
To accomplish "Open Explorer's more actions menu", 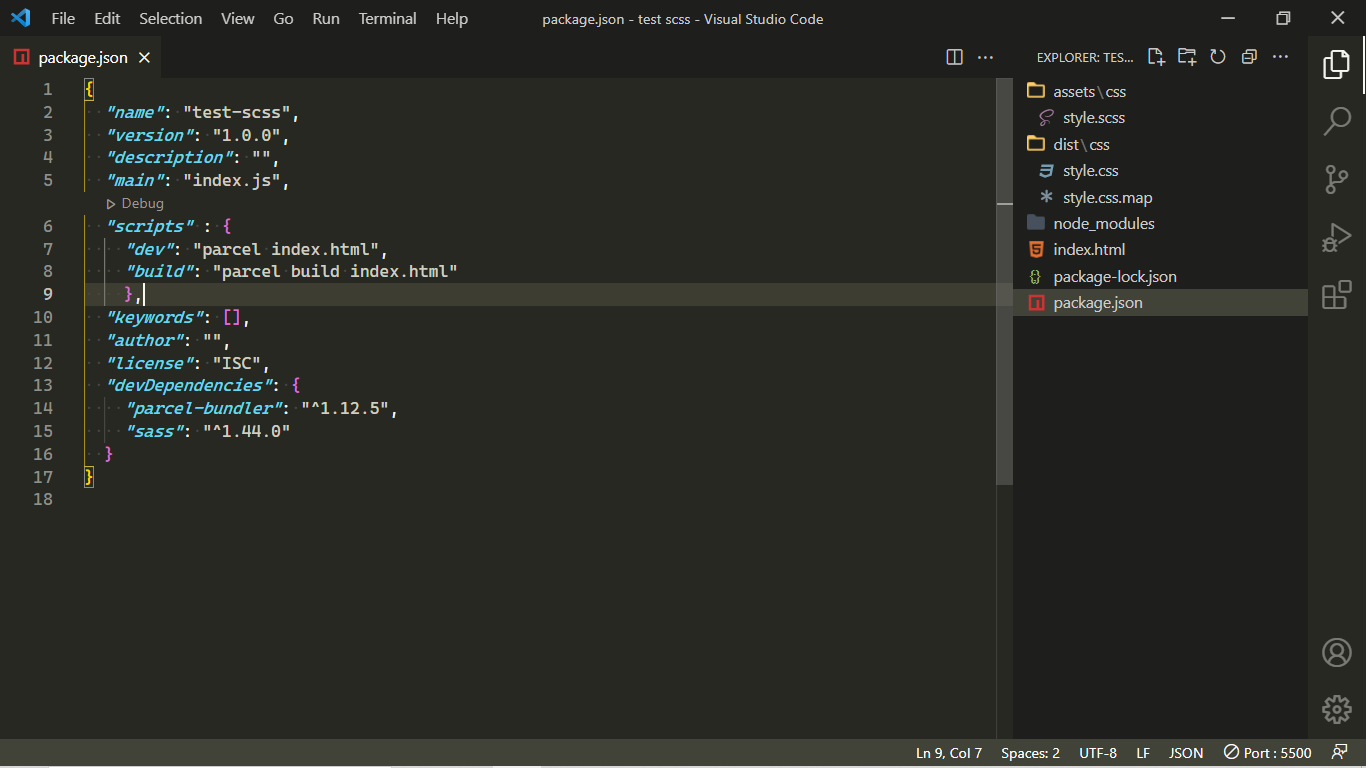I will [x=1280, y=57].
